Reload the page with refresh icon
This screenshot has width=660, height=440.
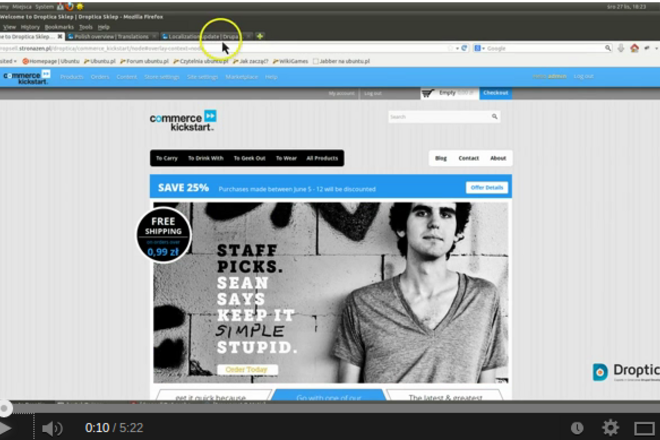click(464, 48)
